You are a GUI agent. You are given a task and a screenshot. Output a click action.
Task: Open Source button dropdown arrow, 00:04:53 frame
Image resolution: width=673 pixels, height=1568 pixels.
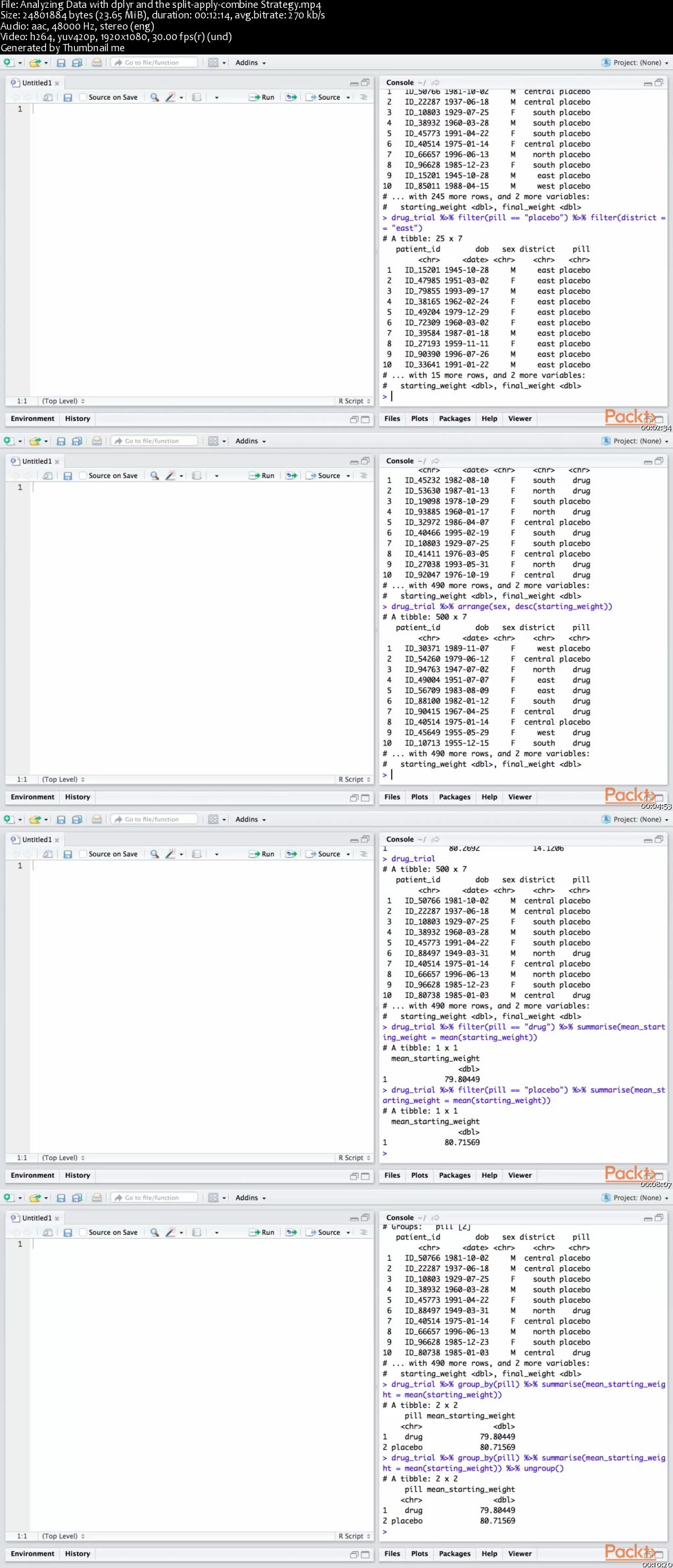(x=348, y=476)
